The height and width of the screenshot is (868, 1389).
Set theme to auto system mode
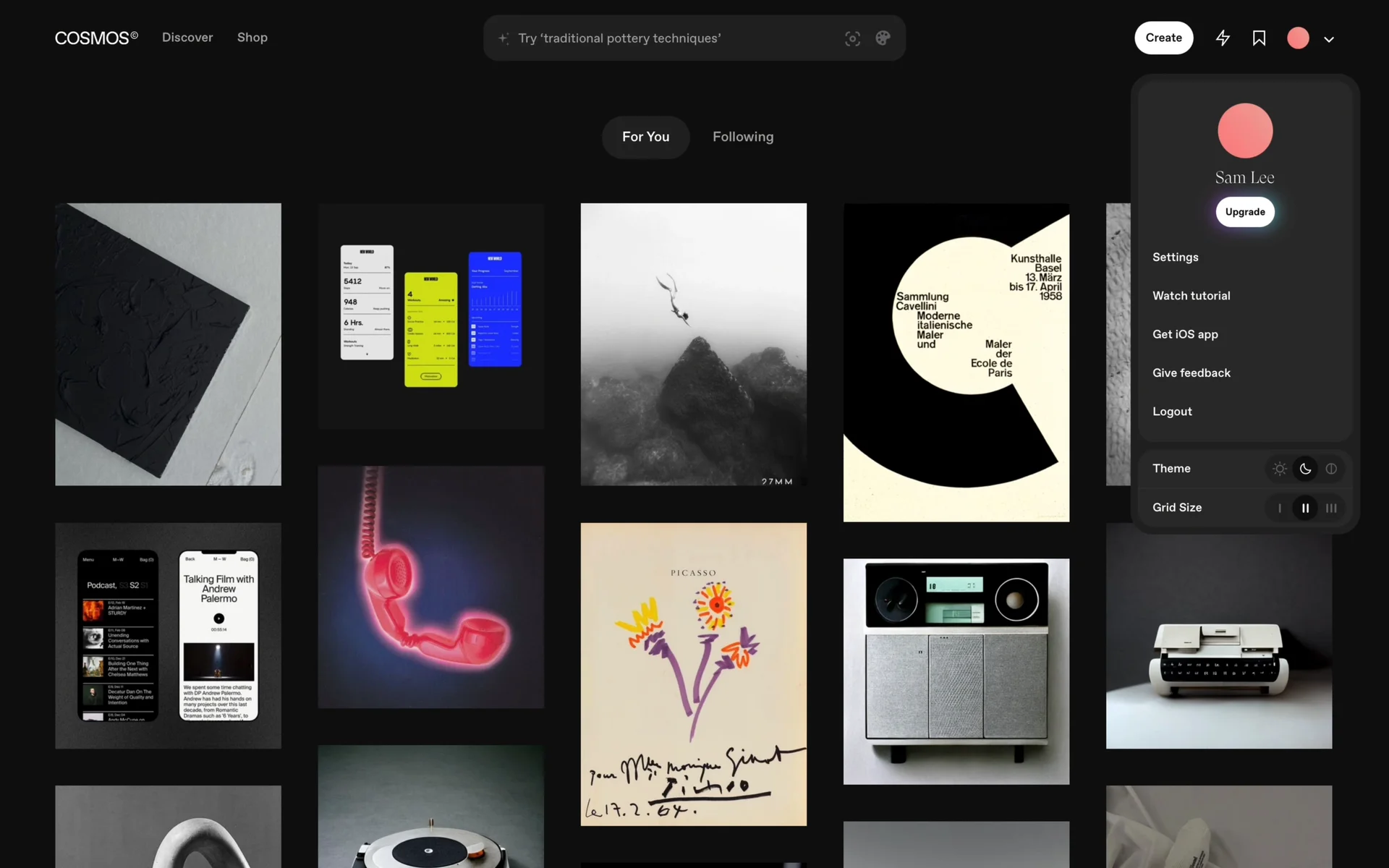coord(1331,469)
